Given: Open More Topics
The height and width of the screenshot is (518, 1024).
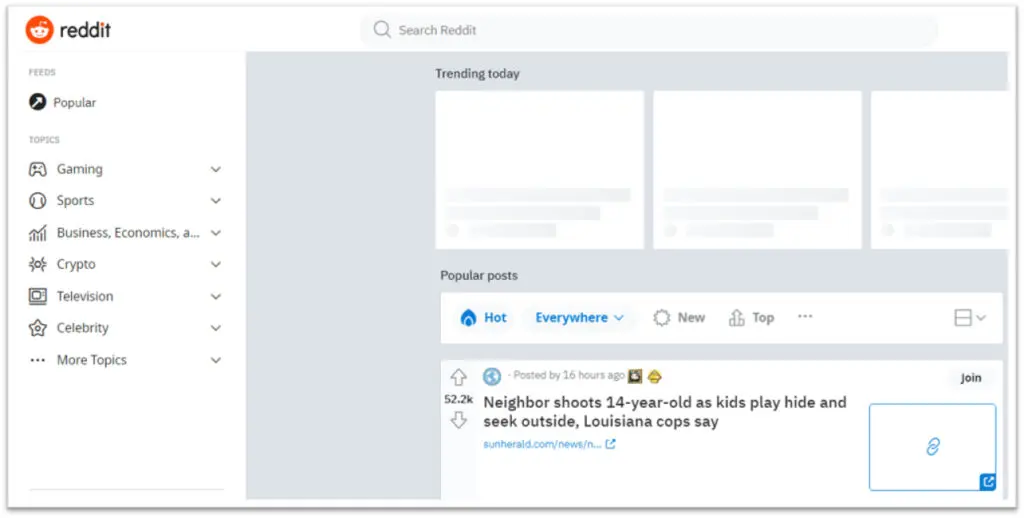Looking at the screenshot, I should pyautogui.click(x=91, y=360).
